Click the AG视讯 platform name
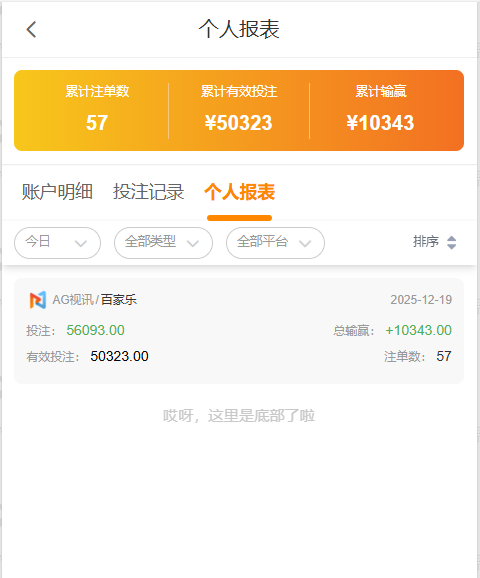The image size is (480, 578). tap(73, 300)
